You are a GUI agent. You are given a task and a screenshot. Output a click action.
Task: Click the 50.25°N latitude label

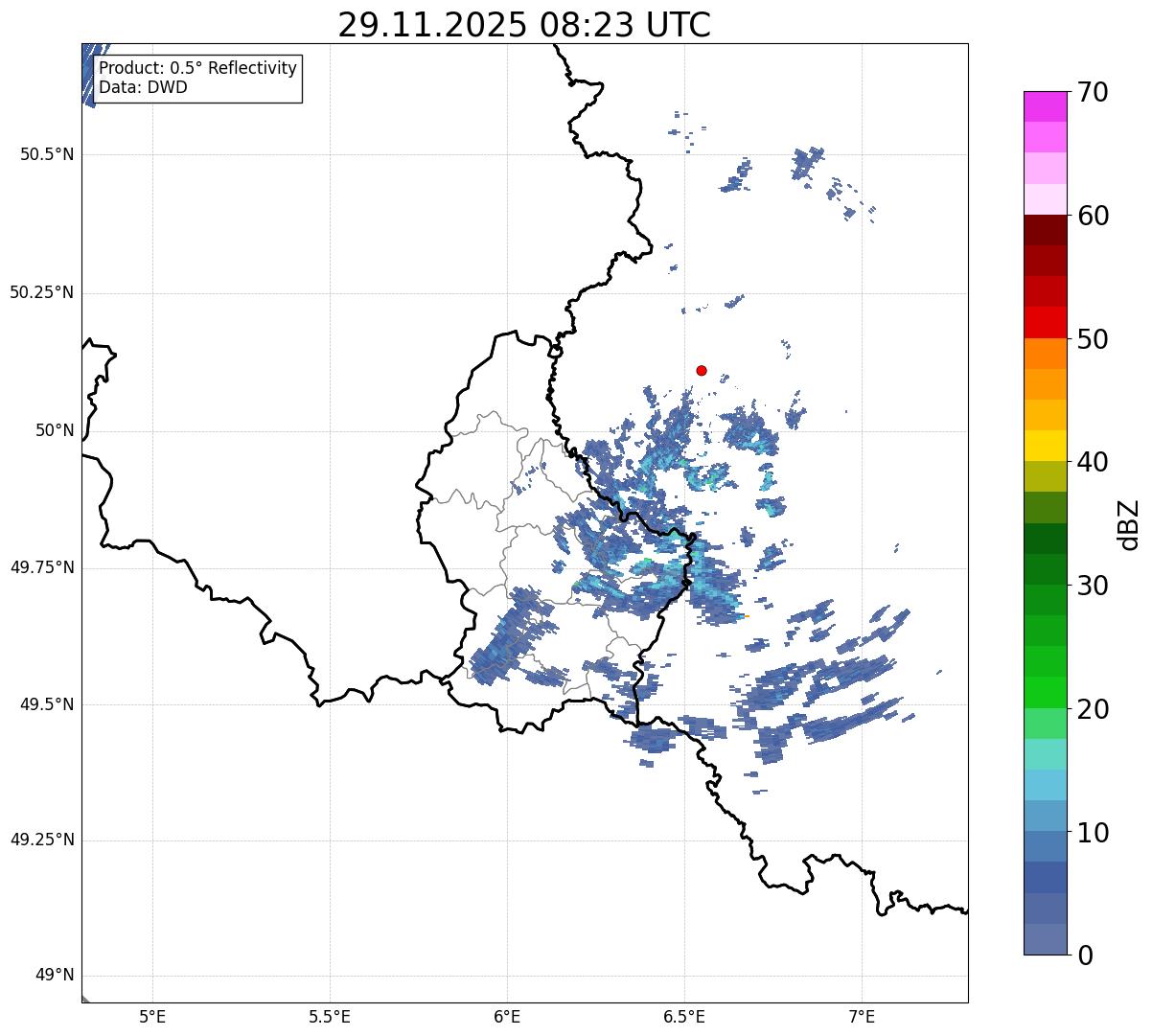click(x=42, y=292)
